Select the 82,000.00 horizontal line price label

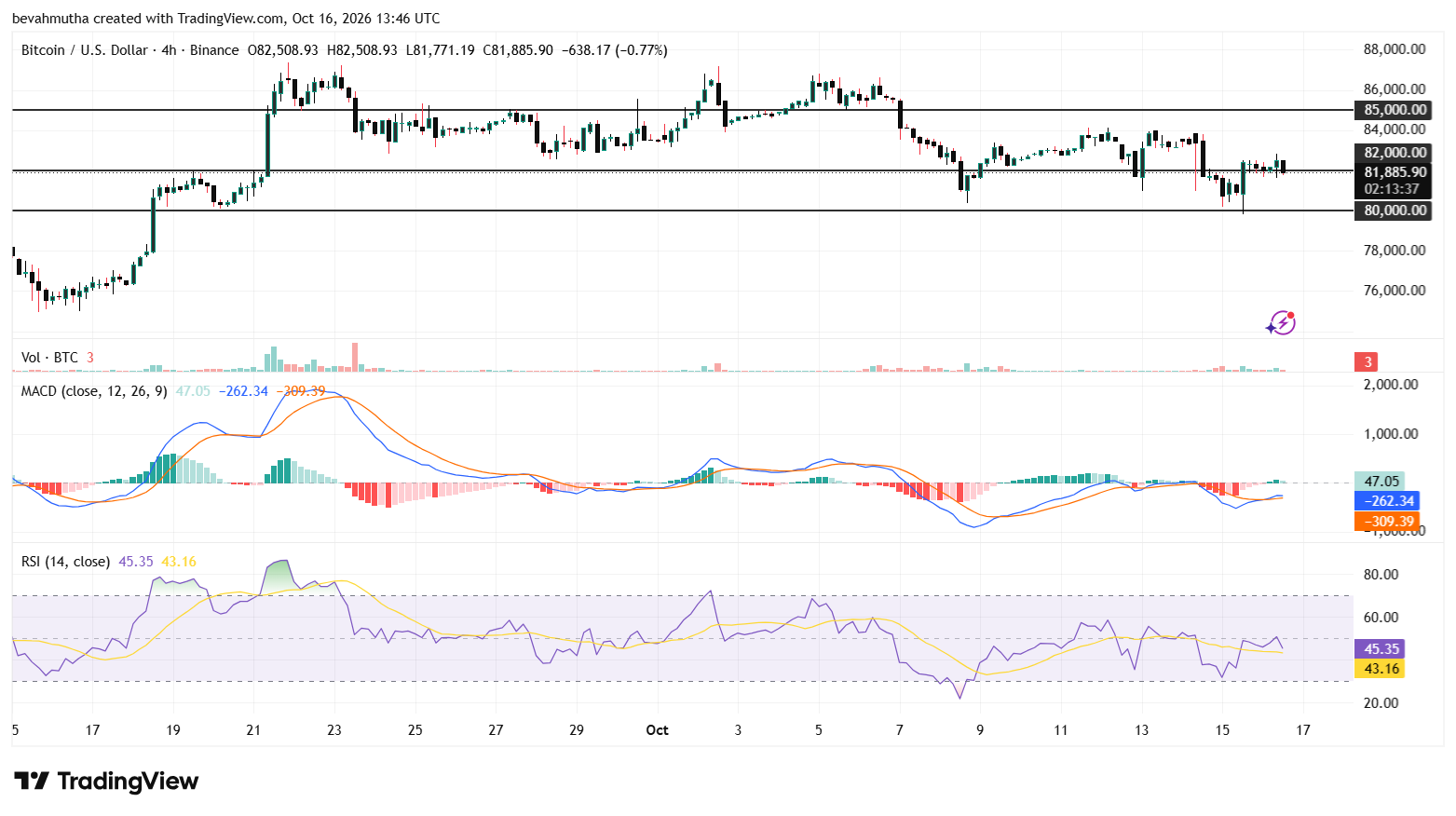pos(1393,153)
